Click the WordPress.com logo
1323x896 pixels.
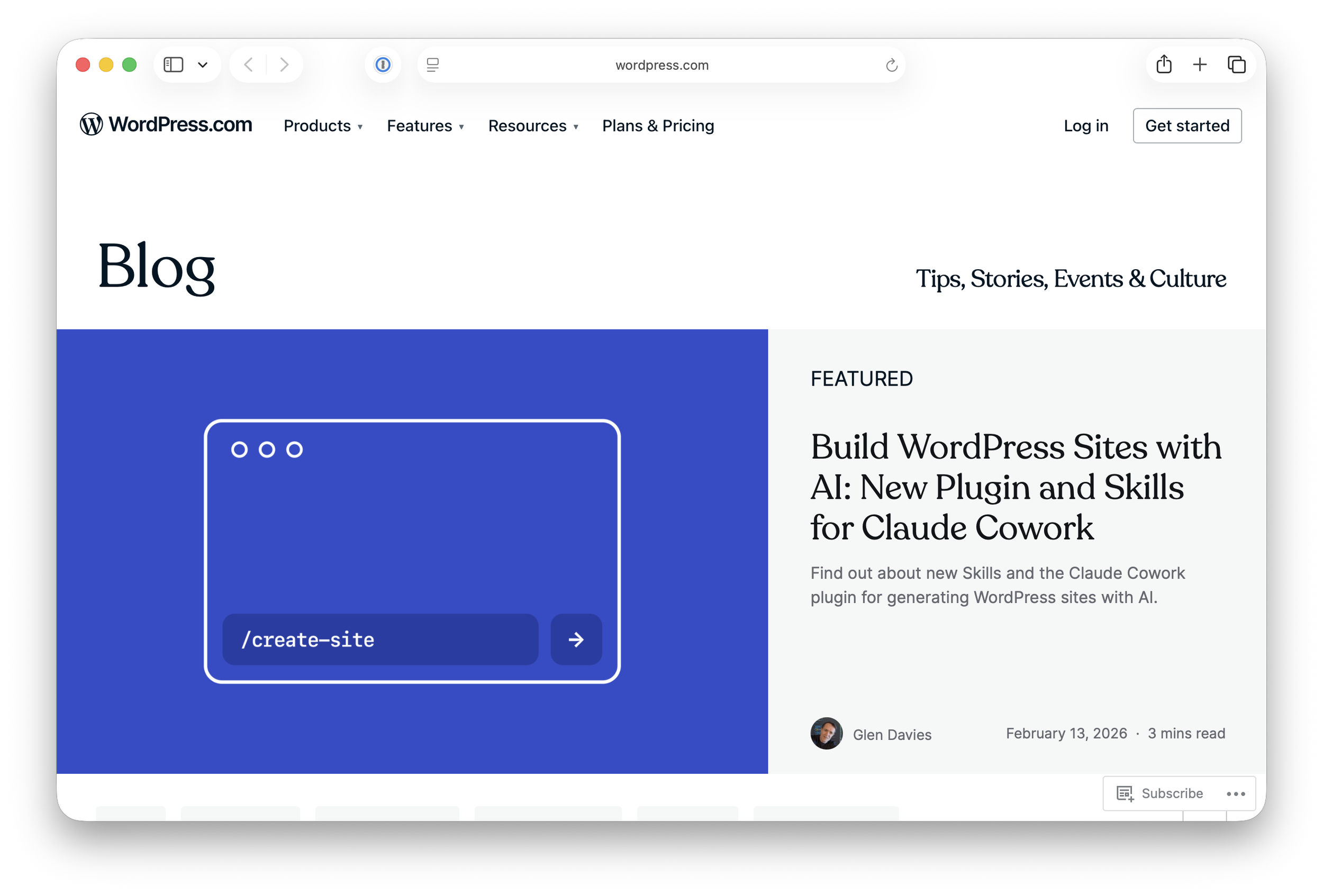click(166, 125)
